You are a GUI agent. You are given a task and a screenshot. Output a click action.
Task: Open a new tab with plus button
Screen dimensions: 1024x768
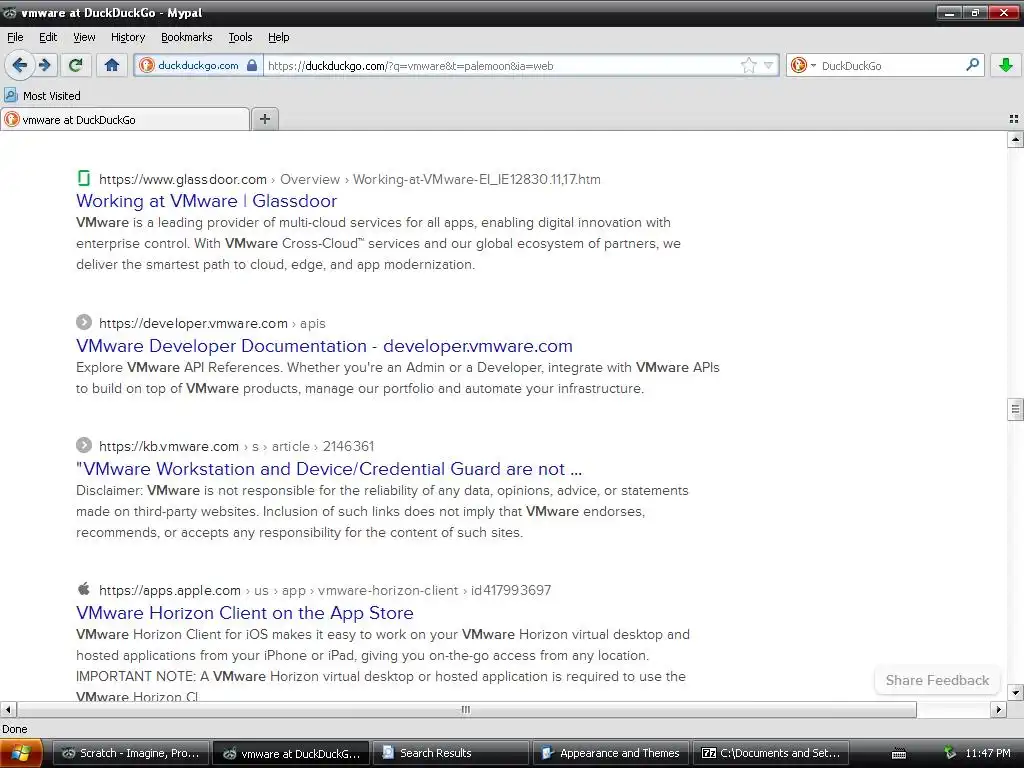[264, 119]
